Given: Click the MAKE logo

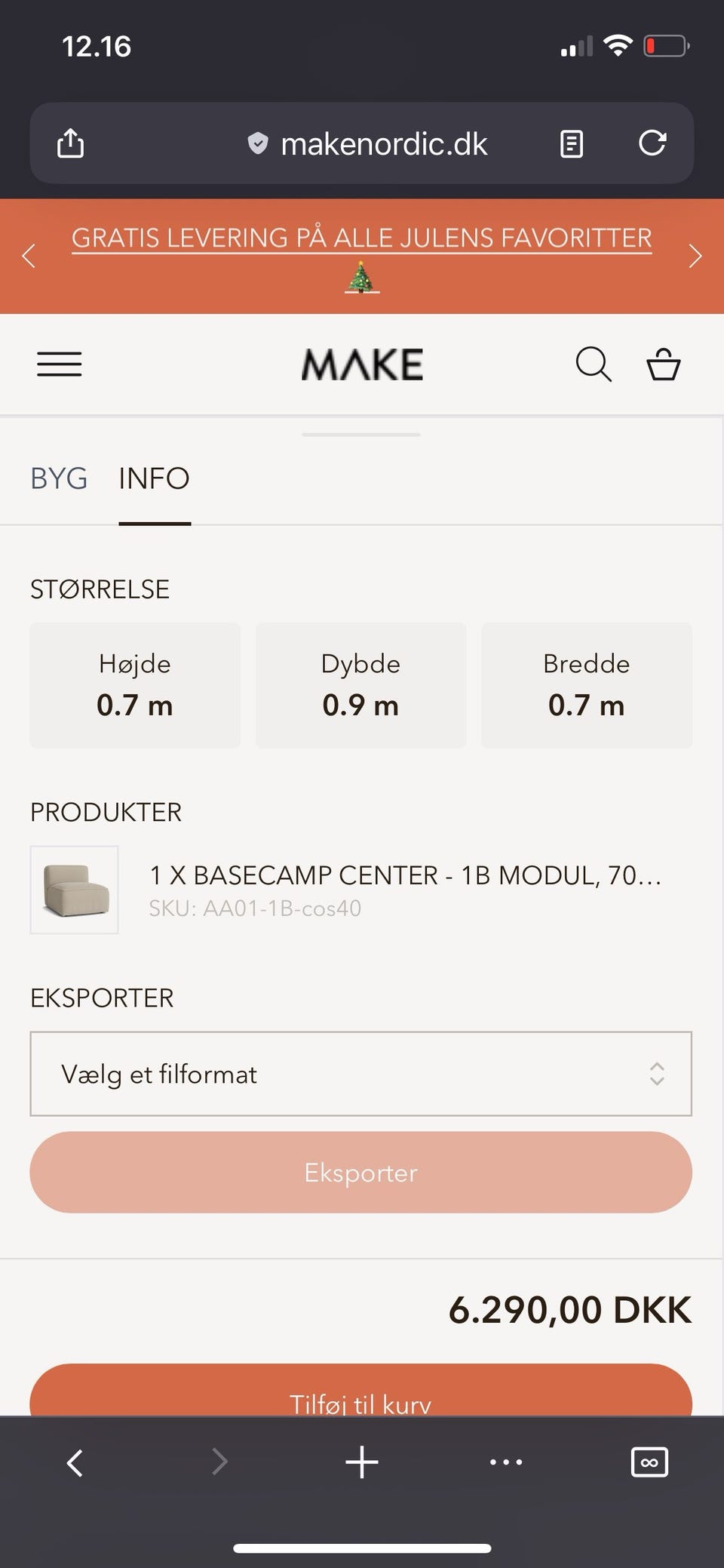Looking at the screenshot, I should pyautogui.click(x=362, y=364).
